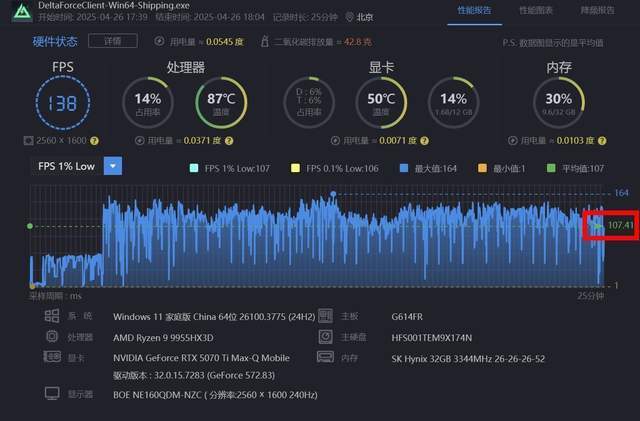The image size is (640, 421).
Task: Toggle the 最大值 legend series
Action: (429, 168)
